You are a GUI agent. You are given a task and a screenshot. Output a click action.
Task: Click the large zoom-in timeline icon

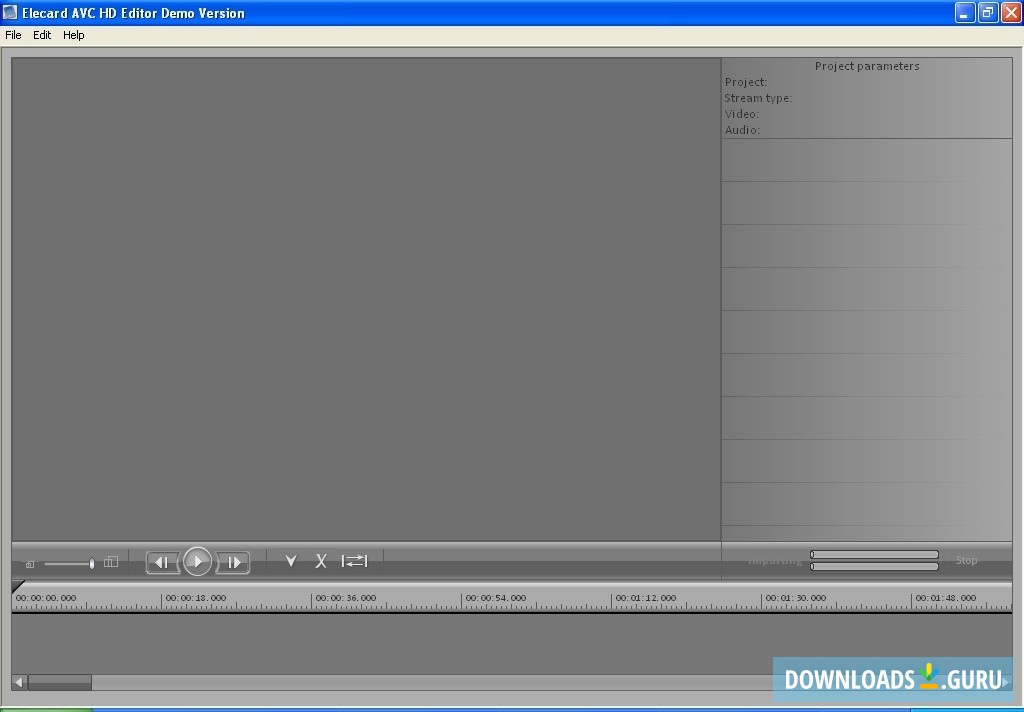(111, 562)
